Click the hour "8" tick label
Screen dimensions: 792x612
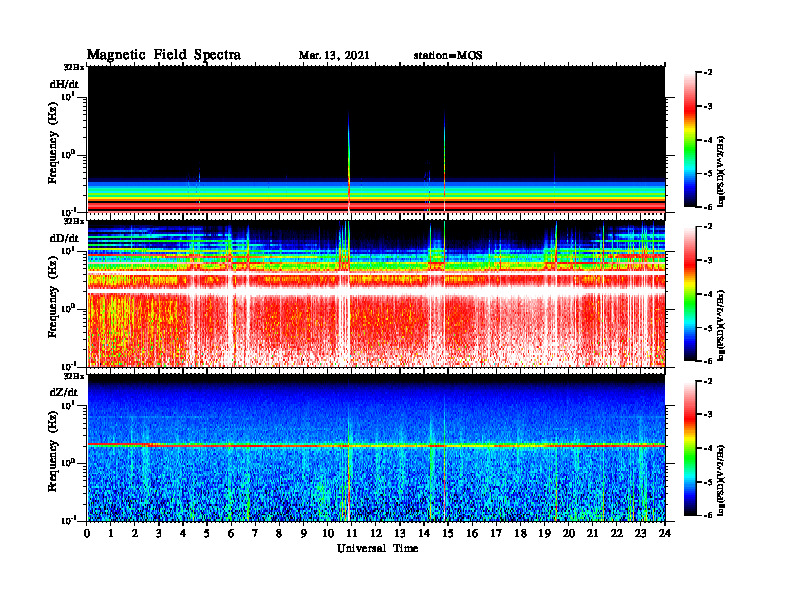279,534
